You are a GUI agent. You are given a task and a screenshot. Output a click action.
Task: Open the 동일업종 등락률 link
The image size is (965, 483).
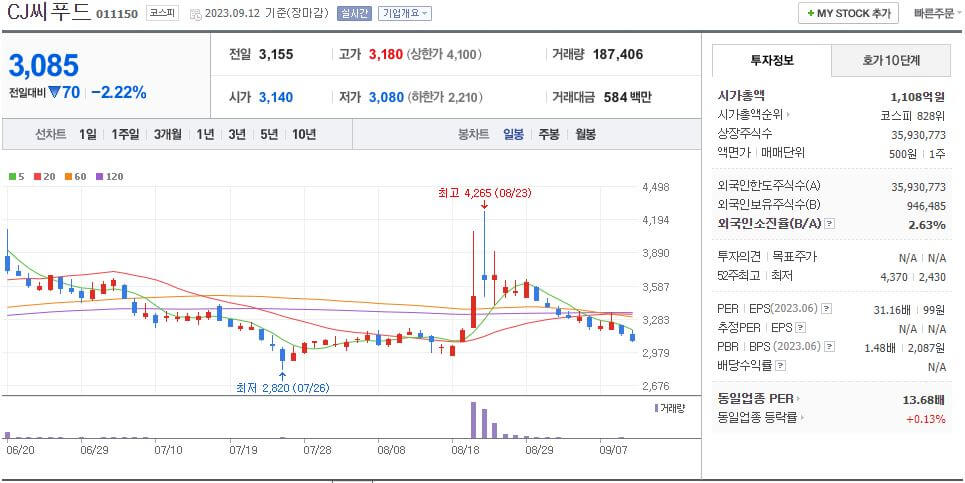pyautogui.click(x=761, y=418)
